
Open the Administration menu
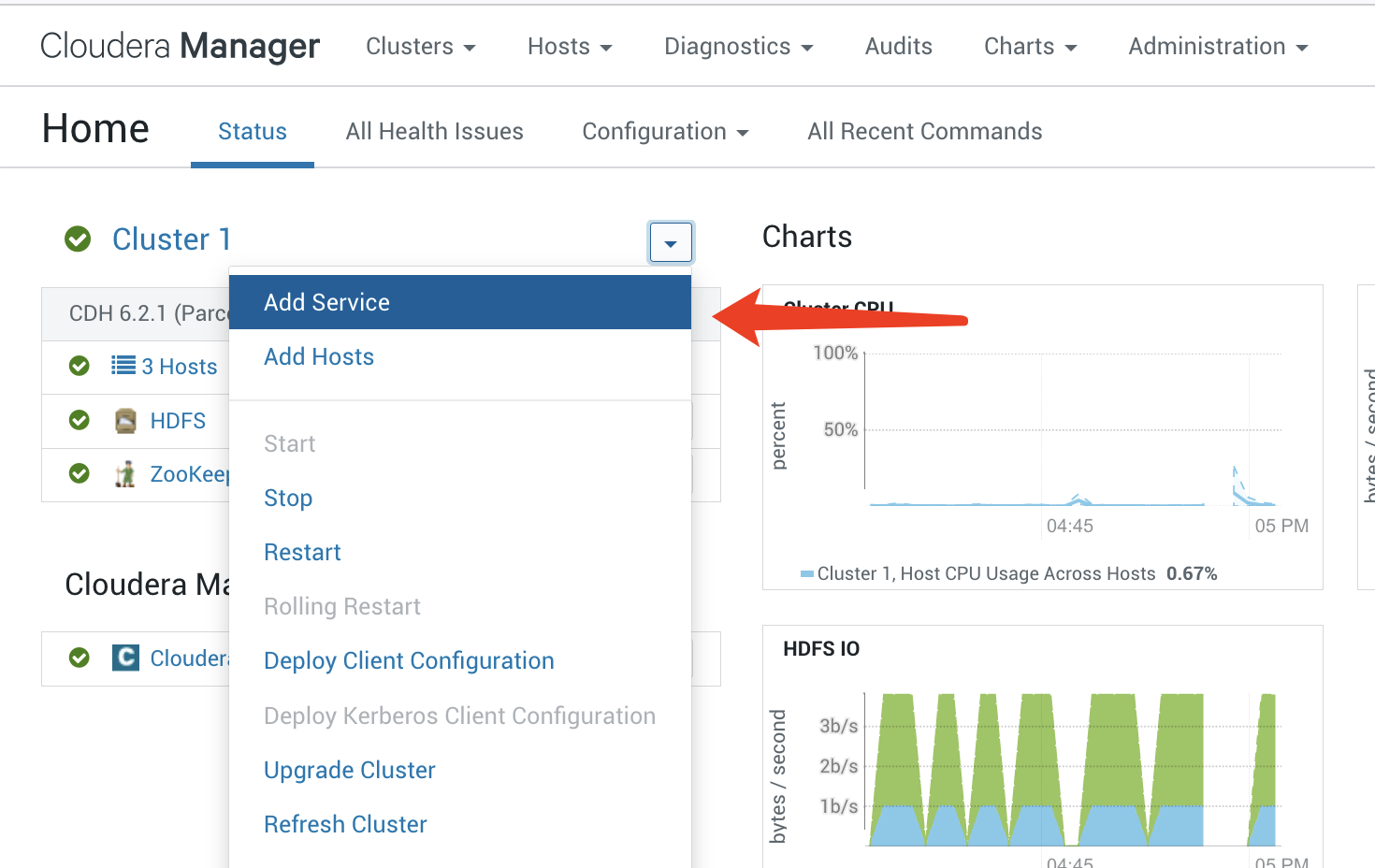(x=1219, y=47)
